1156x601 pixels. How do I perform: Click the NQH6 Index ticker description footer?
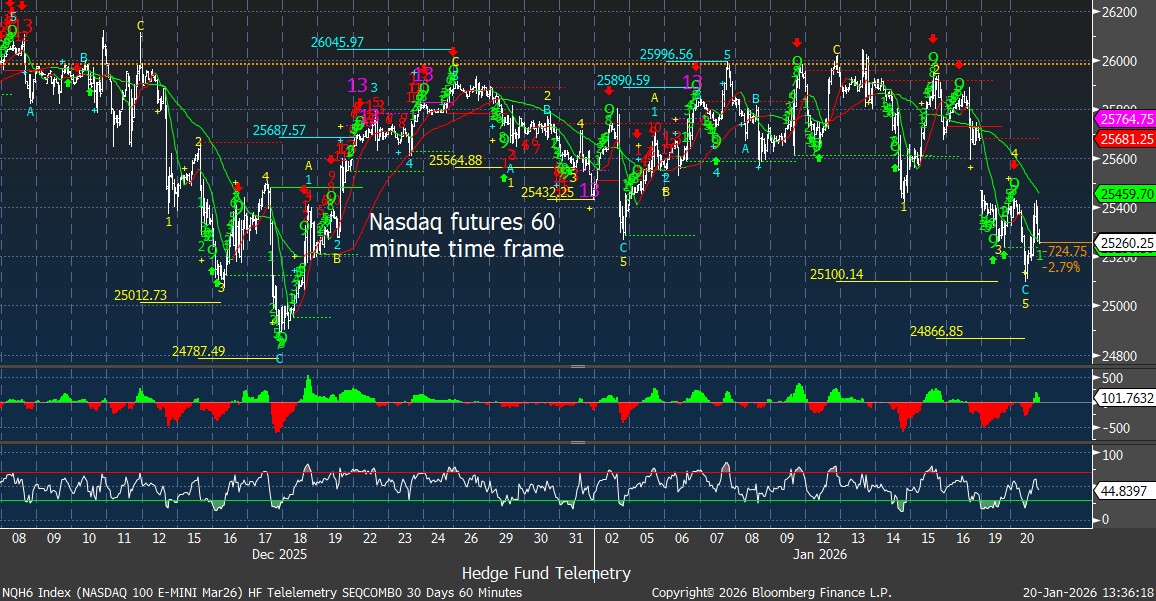click(x=262, y=593)
